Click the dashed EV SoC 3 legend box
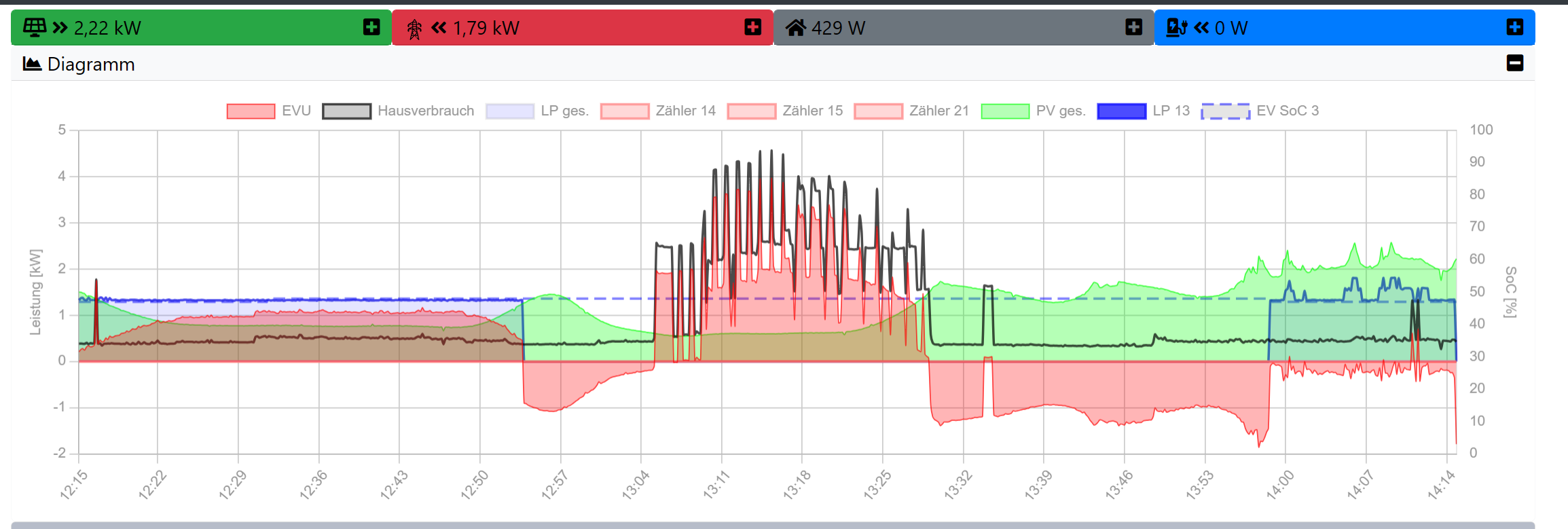This screenshot has width=1568, height=529. [x=1226, y=111]
